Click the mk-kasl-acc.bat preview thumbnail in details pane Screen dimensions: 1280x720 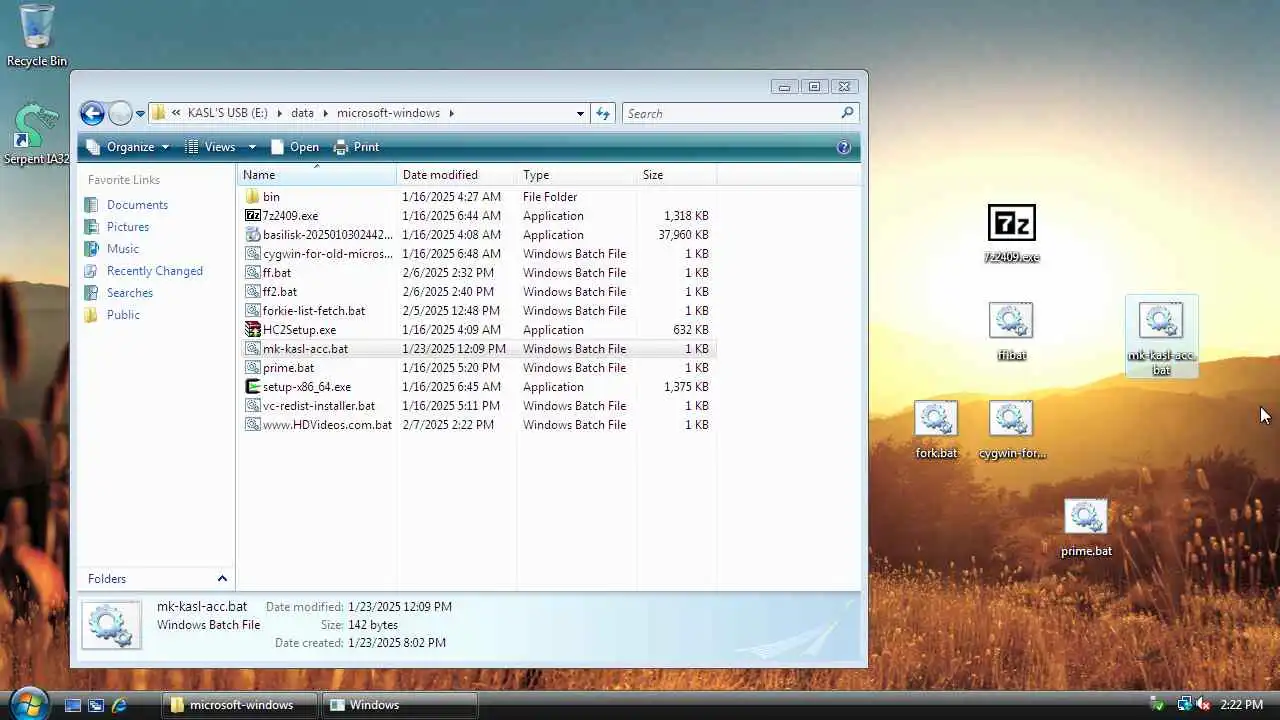pos(111,625)
